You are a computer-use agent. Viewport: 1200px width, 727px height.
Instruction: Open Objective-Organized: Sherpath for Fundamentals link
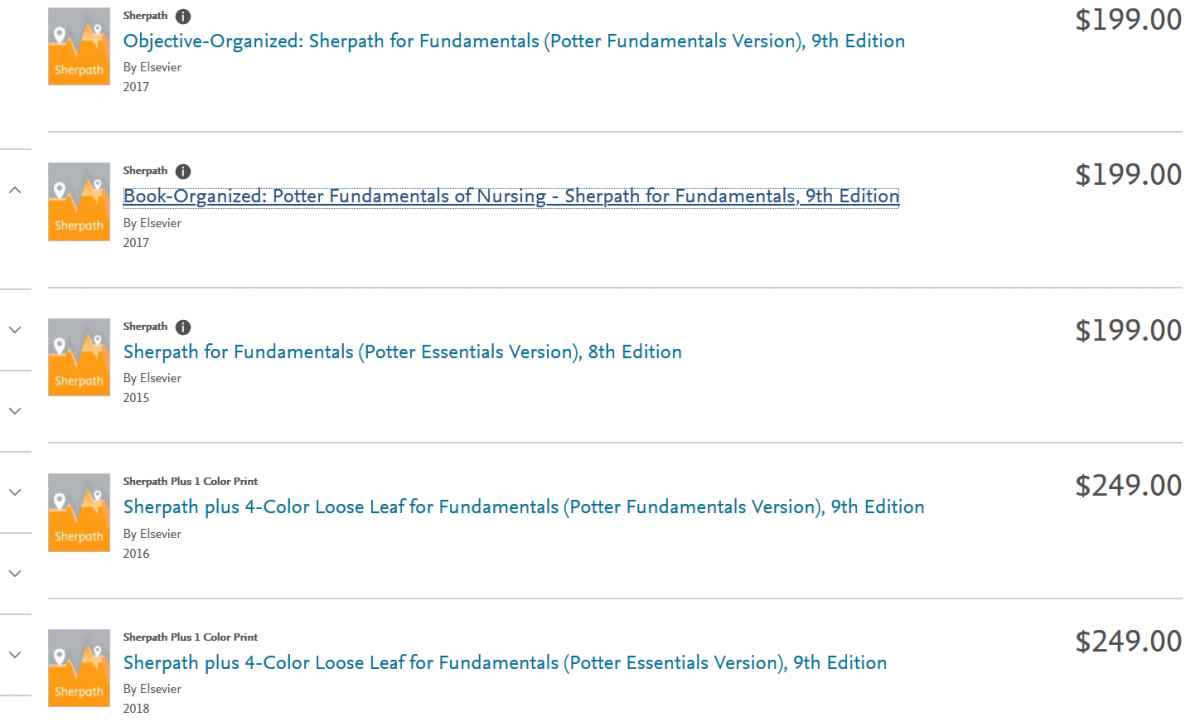514,41
